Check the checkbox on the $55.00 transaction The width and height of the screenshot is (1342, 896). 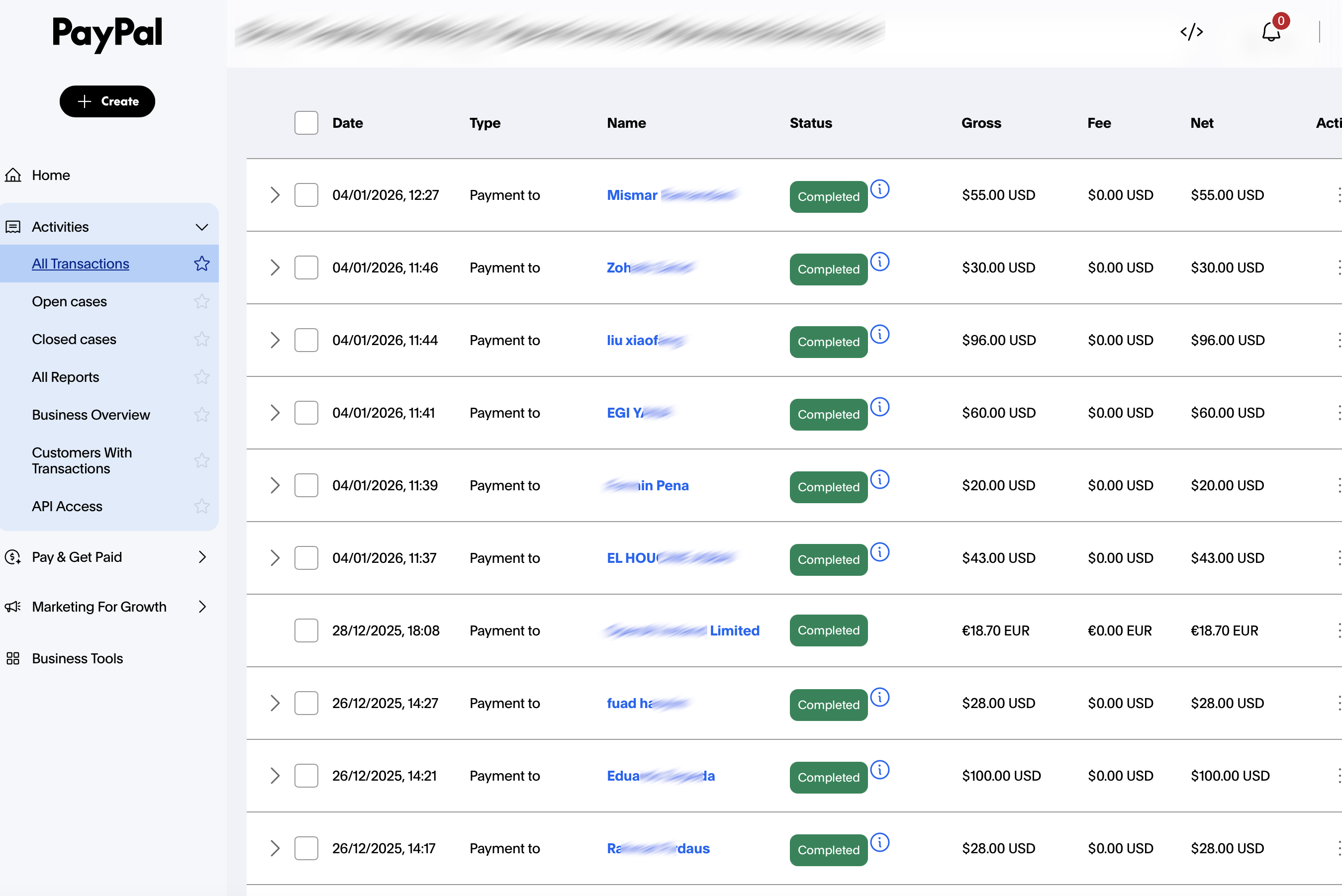pyautogui.click(x=306, y=195)
